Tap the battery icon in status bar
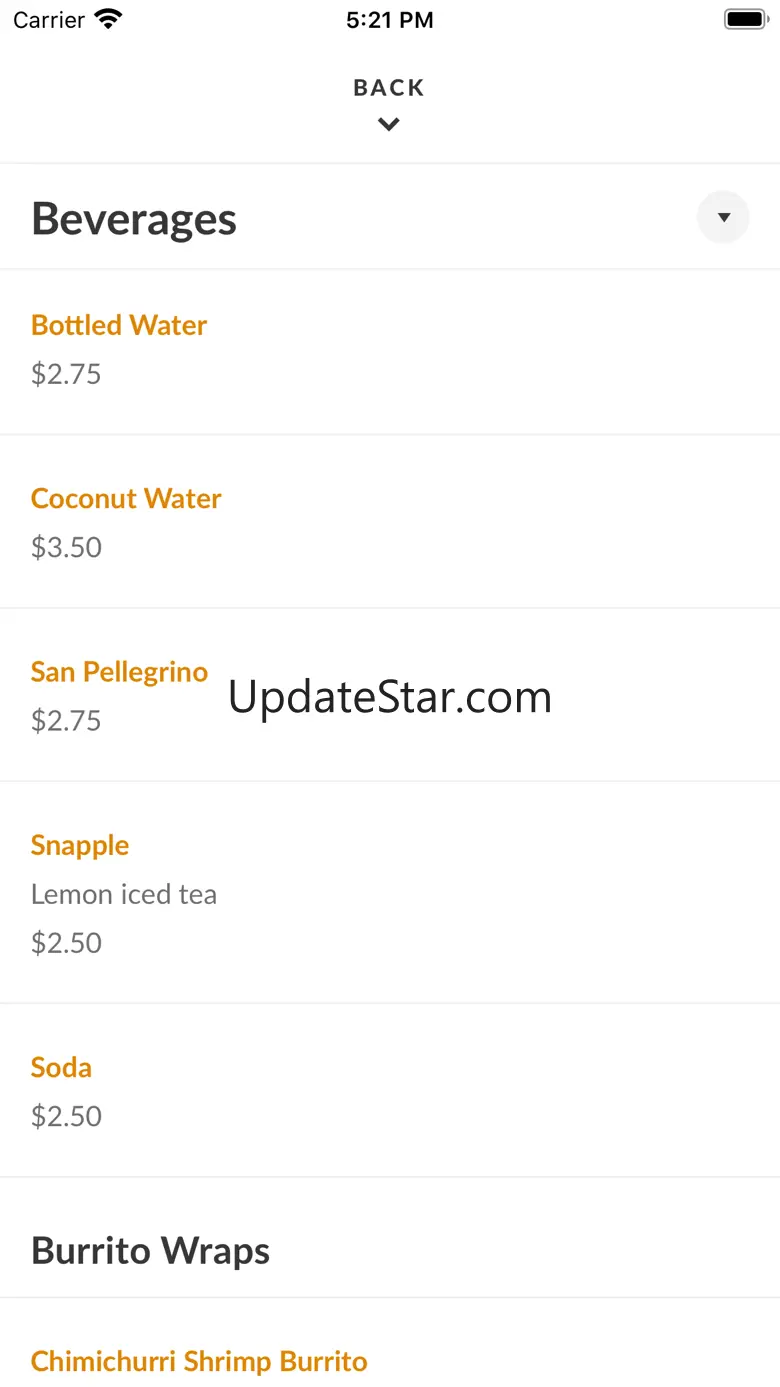 (x=745, y=19)
